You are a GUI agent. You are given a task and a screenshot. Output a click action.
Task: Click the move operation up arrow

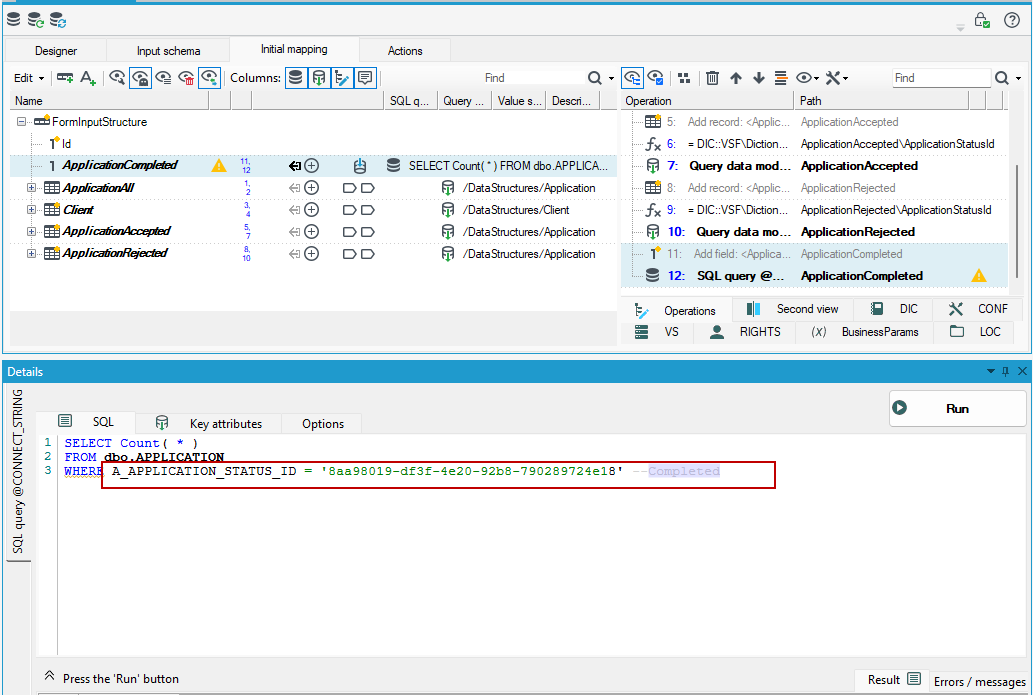click(x=736, y=78)
